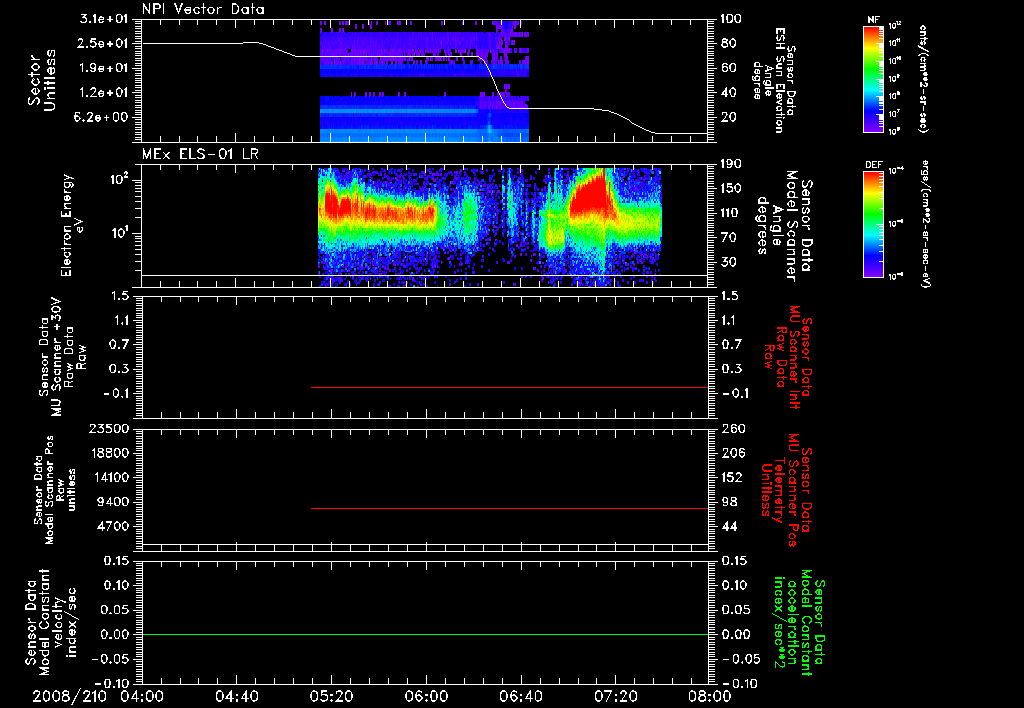1024x708 pixels.
Task: Click the 23500 scanner position tick label
Action: pyautogui.click(x=108, y=429)
